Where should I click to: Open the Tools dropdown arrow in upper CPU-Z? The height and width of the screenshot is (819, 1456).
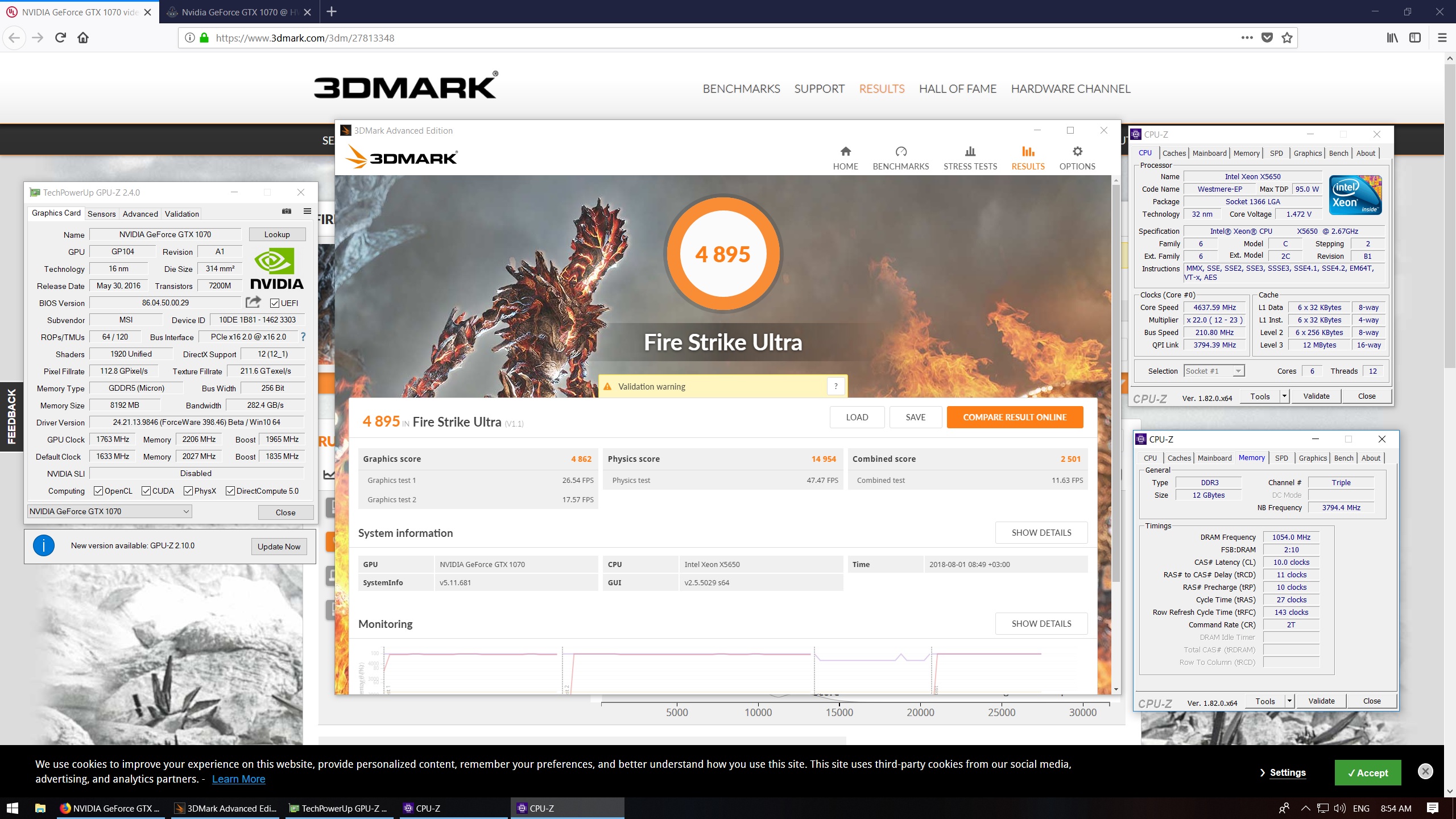click(1284, 396)
